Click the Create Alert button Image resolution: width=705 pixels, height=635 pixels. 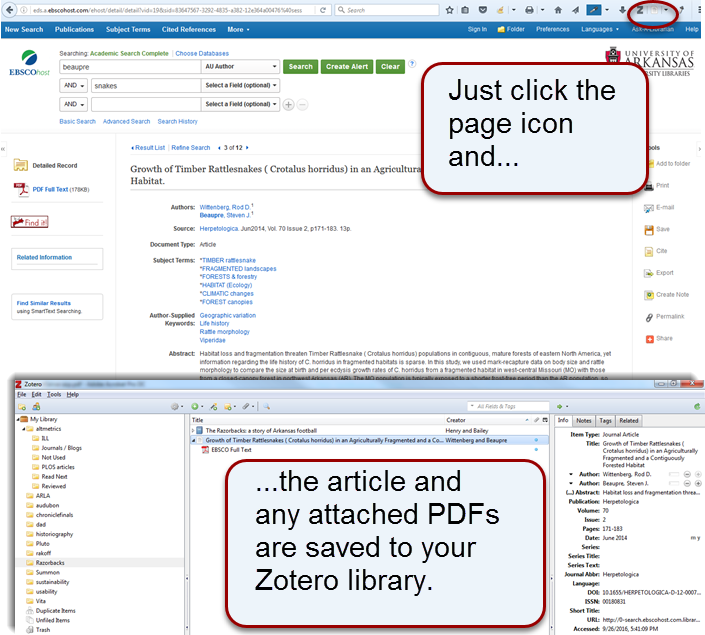(x=347, y=67)
